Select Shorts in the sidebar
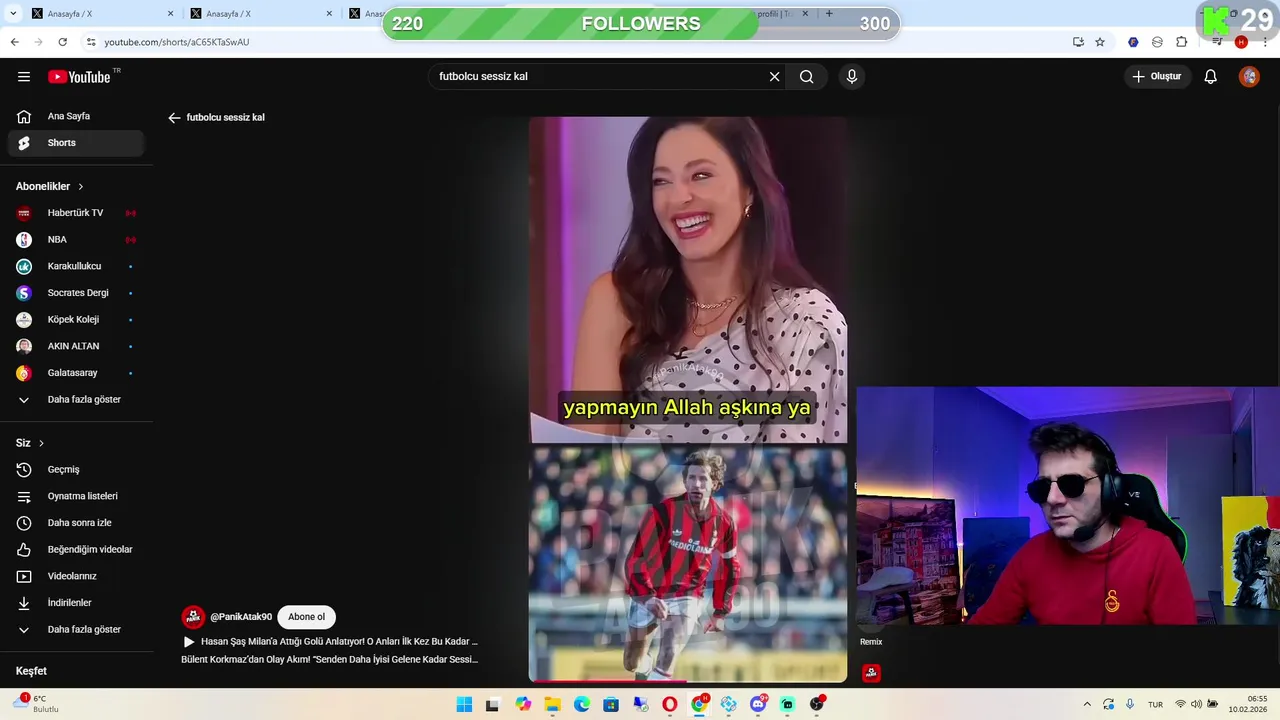Image resolution: width=1280 pixels, height=720 pixels. [x=76, y=143]
